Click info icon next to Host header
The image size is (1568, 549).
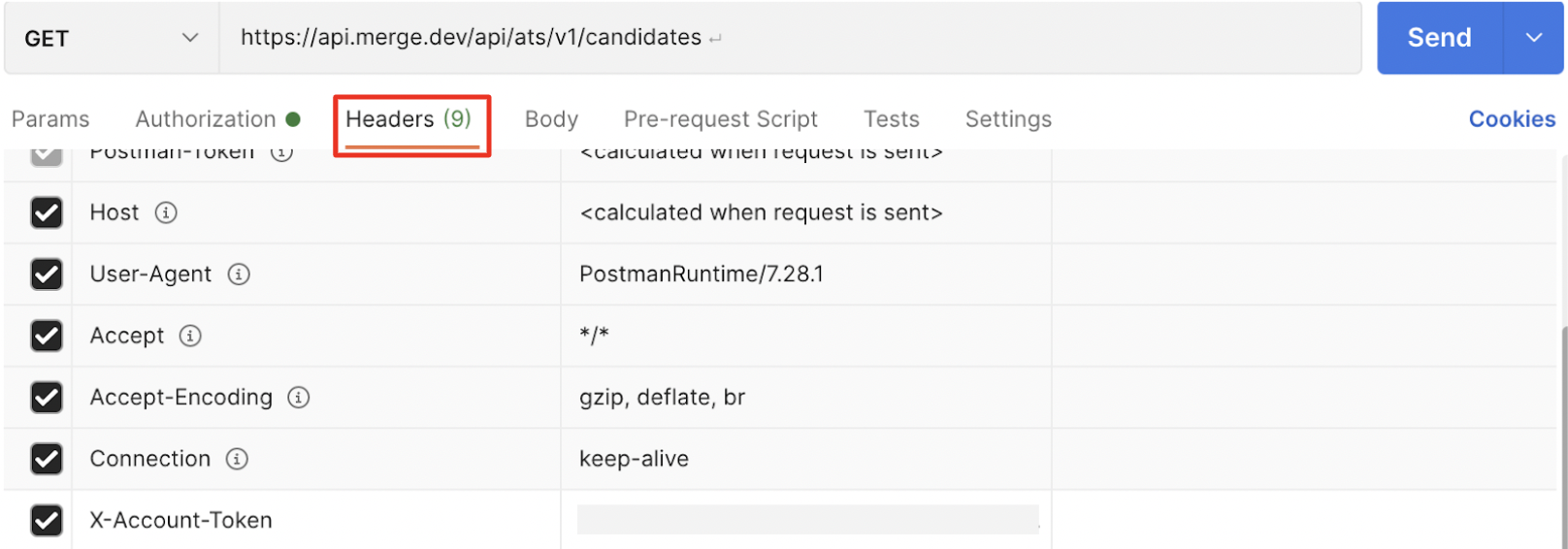(166, 212)
